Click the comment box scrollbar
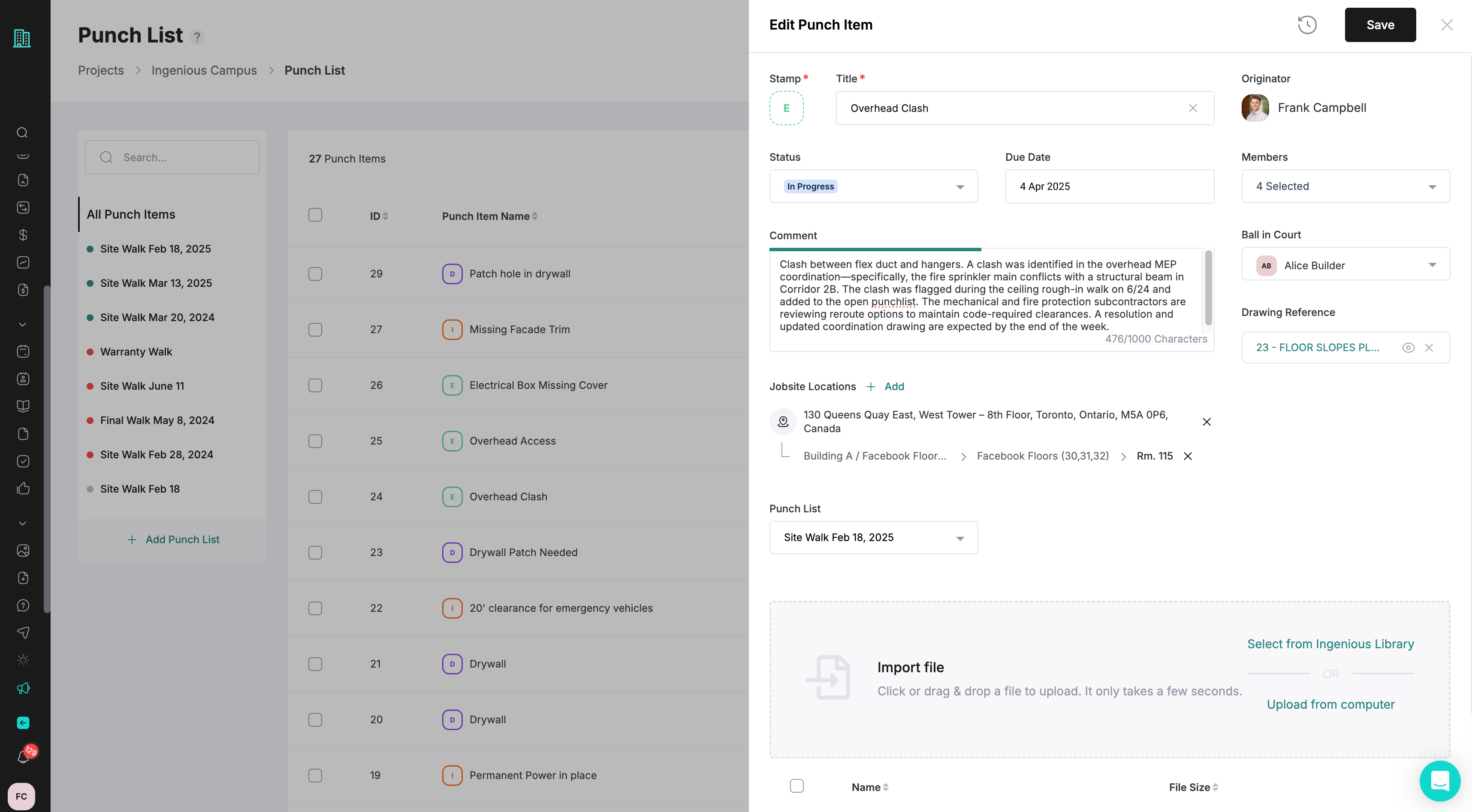This screenshot has width=1472, height=812. coord(1208,289)
